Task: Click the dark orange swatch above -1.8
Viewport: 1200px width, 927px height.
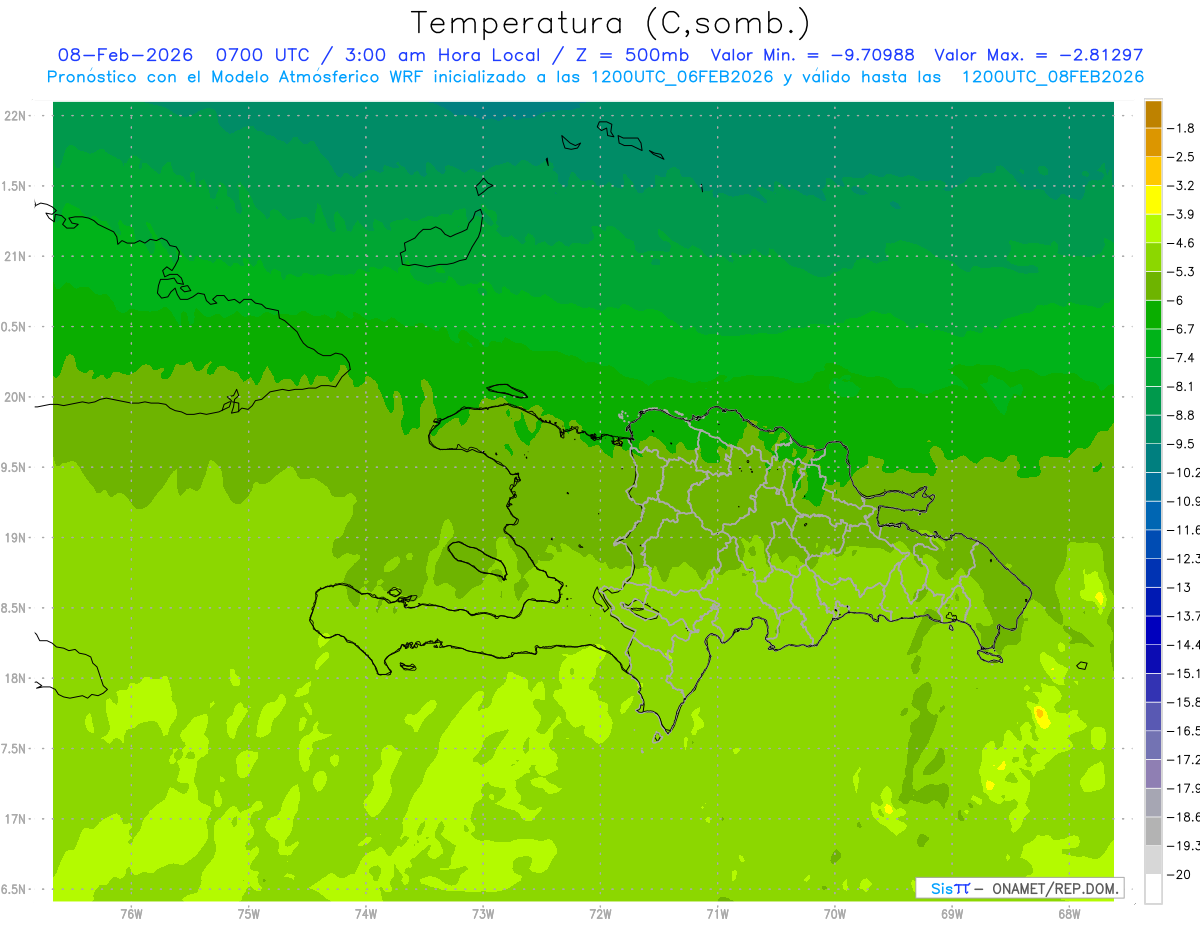Action: 1153,114
